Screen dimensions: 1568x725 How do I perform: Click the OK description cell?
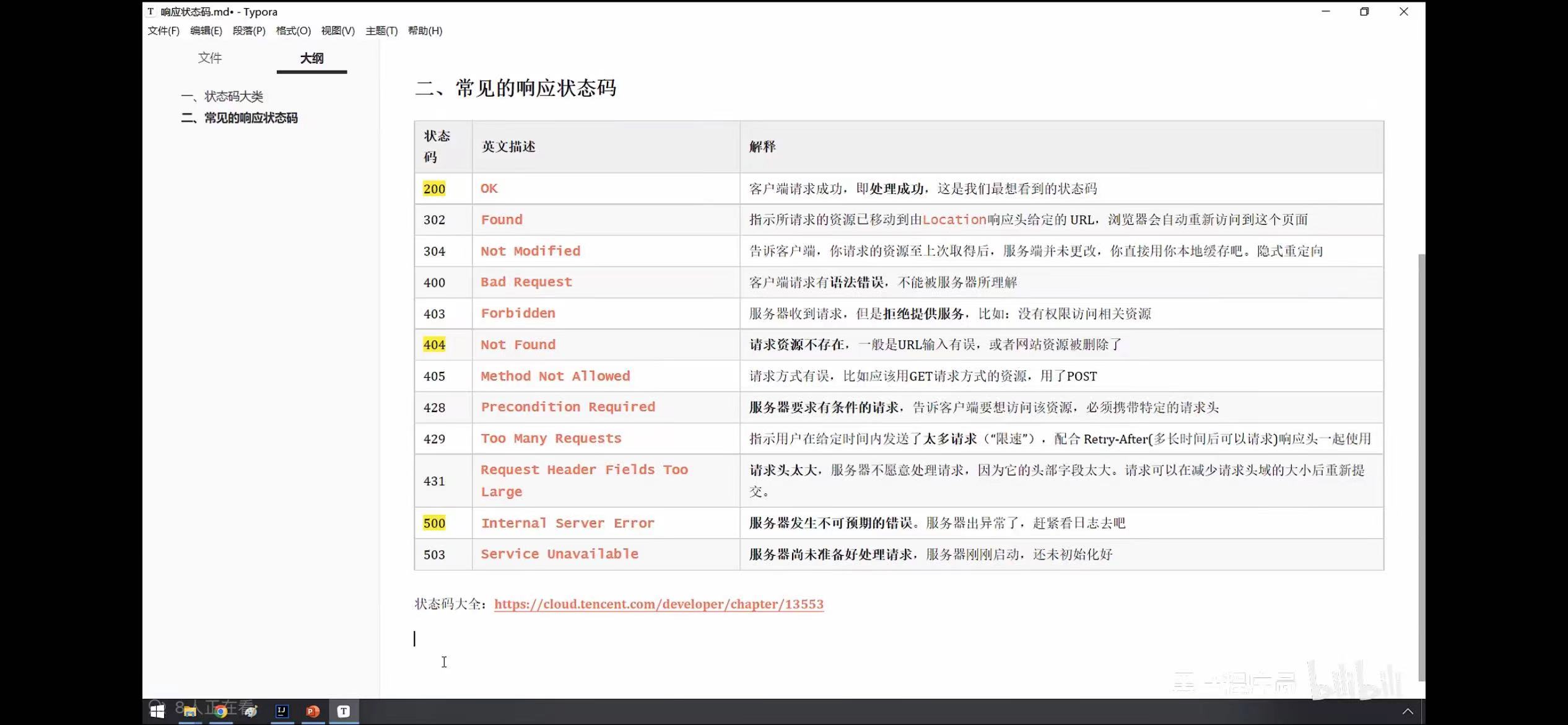pyautogui.click(x=606, y=188)
